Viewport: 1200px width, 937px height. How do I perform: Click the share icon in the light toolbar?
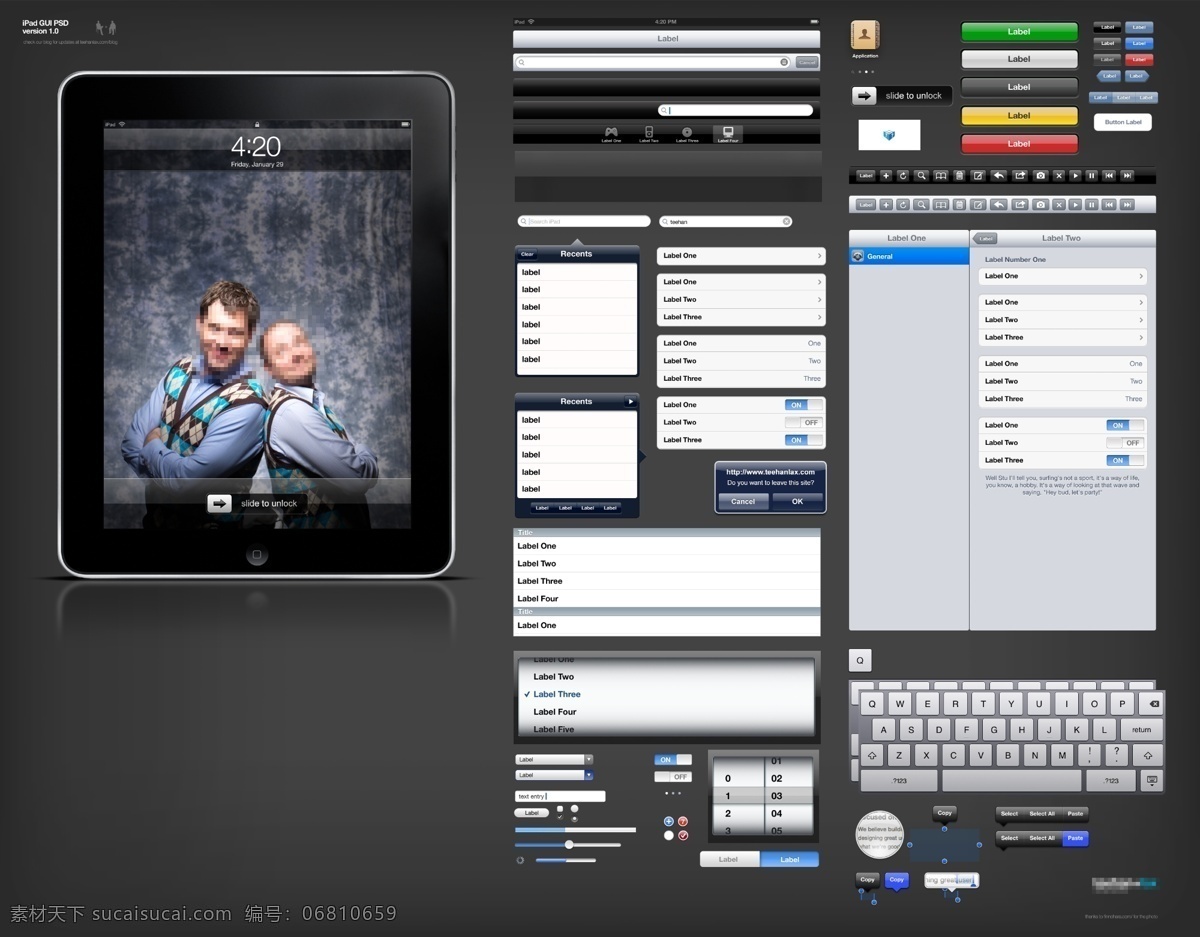point(1020,205)
